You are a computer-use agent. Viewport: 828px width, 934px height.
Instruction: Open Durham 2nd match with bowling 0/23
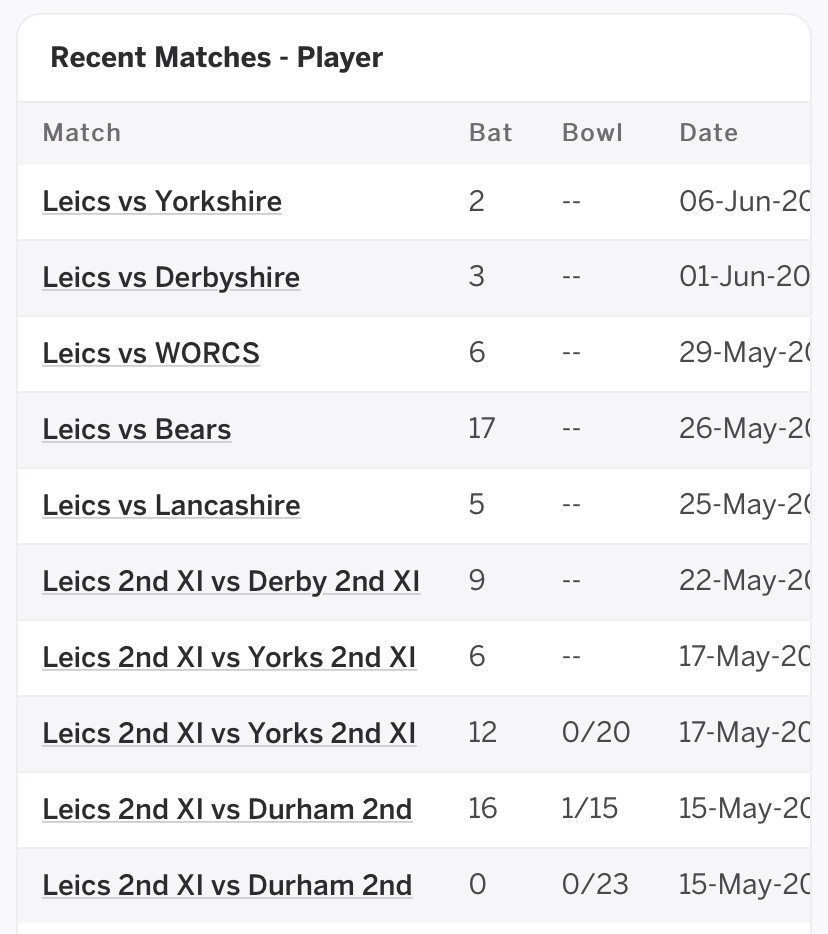pyautogui.click(x=227, y=885)
